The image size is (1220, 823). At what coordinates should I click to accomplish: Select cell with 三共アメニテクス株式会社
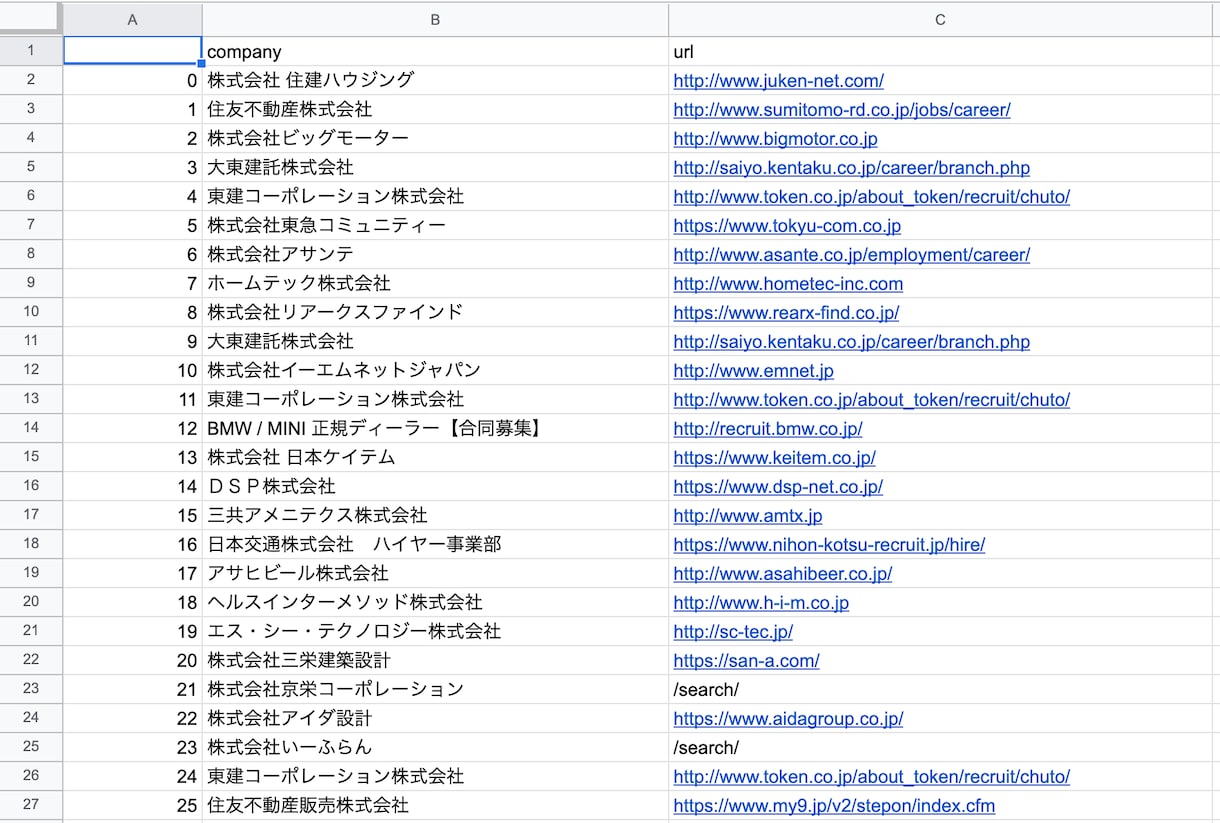(435, 515)
